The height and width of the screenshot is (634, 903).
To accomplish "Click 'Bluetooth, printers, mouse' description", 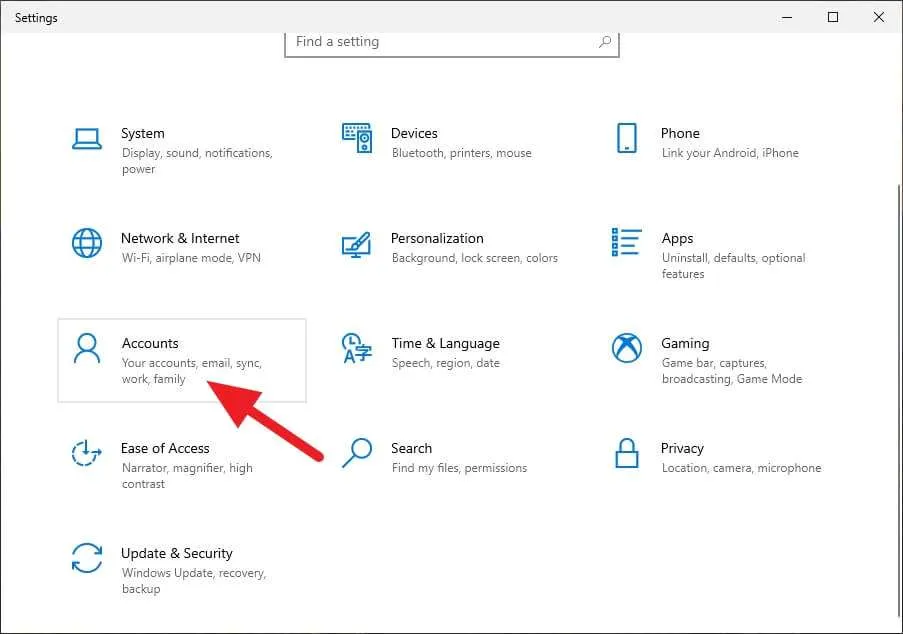I will [461, 153].
